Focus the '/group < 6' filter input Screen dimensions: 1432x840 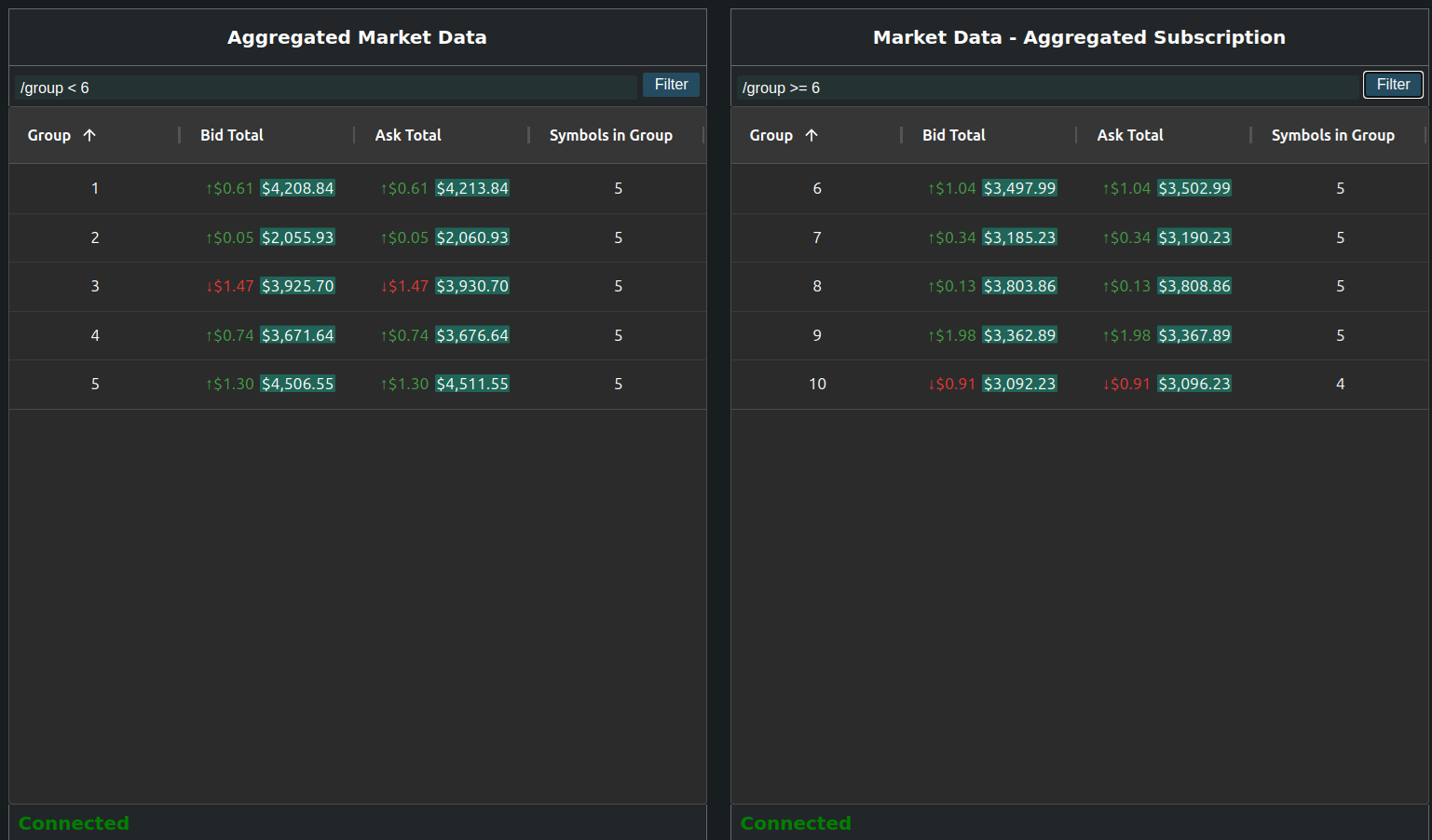point(326,88)
